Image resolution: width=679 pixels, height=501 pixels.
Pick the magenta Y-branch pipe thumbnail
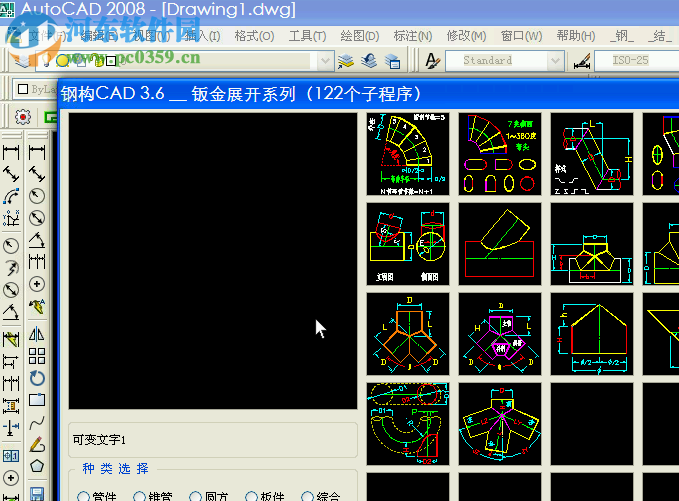coord(500,334)
